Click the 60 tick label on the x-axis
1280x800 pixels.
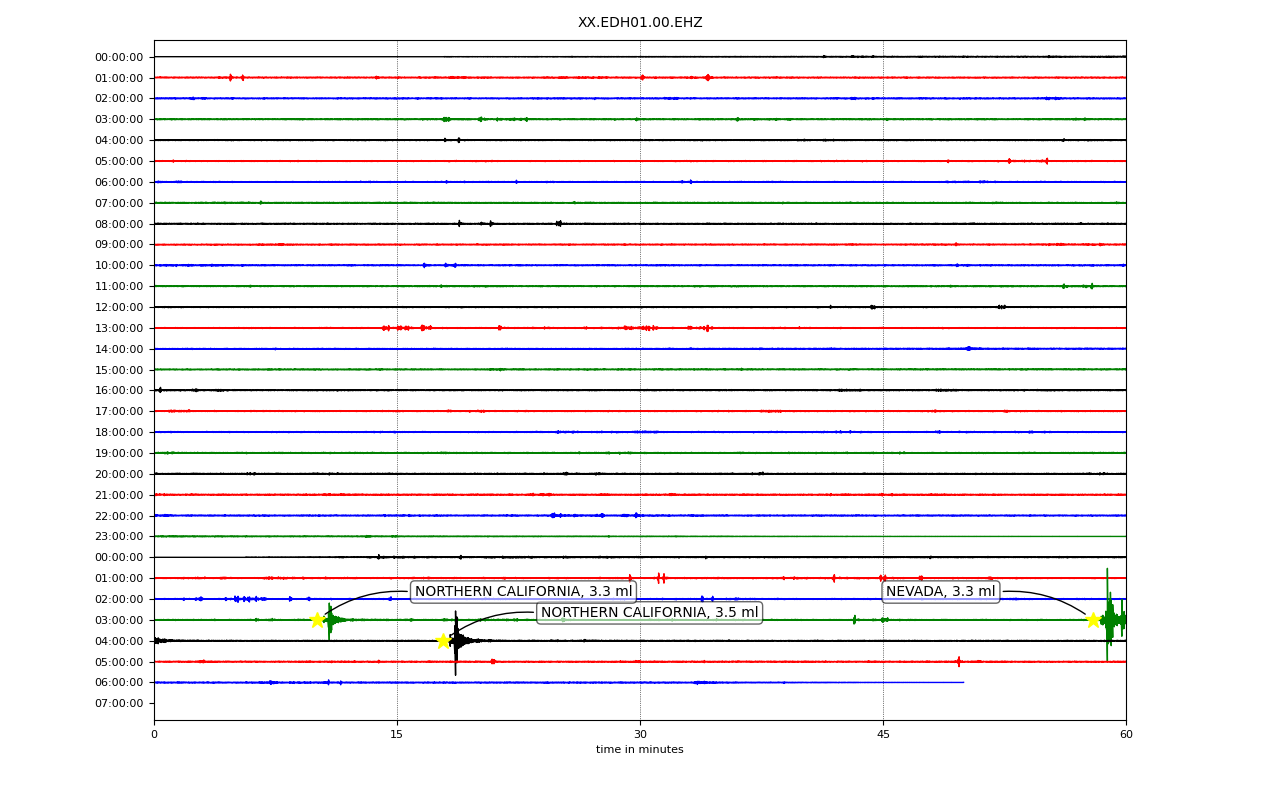tap(1126, 735)
